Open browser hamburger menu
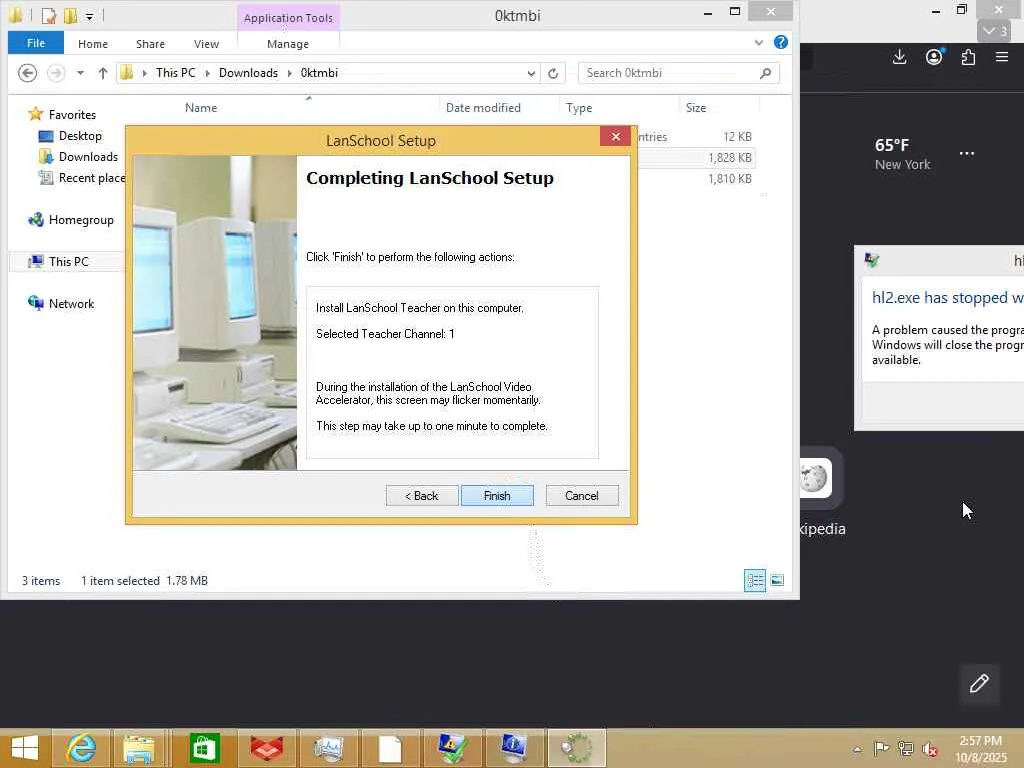The height and width of the screenshot is (768, 1024). [1002, 57]
